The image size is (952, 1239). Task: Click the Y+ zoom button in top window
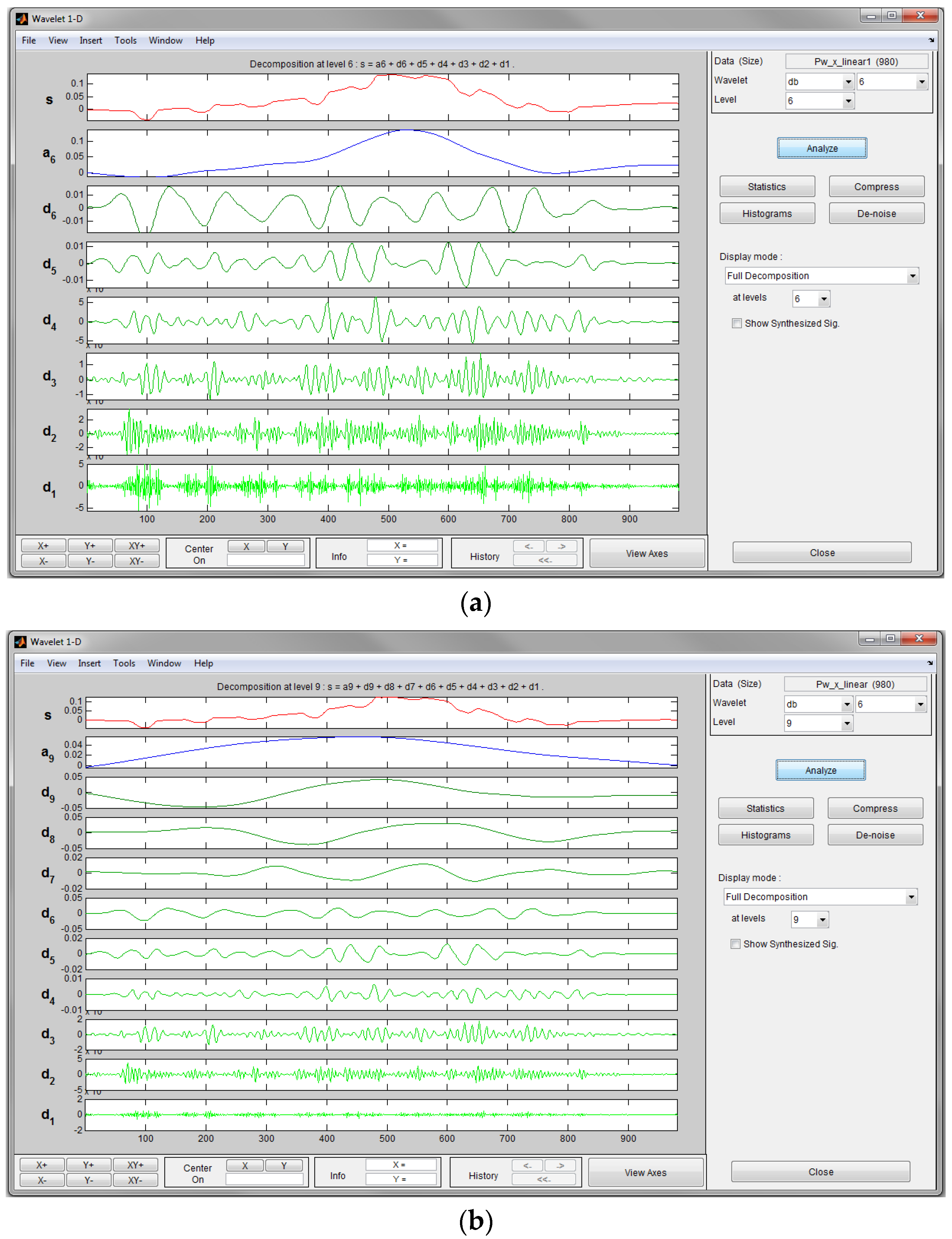click(90, 546)
